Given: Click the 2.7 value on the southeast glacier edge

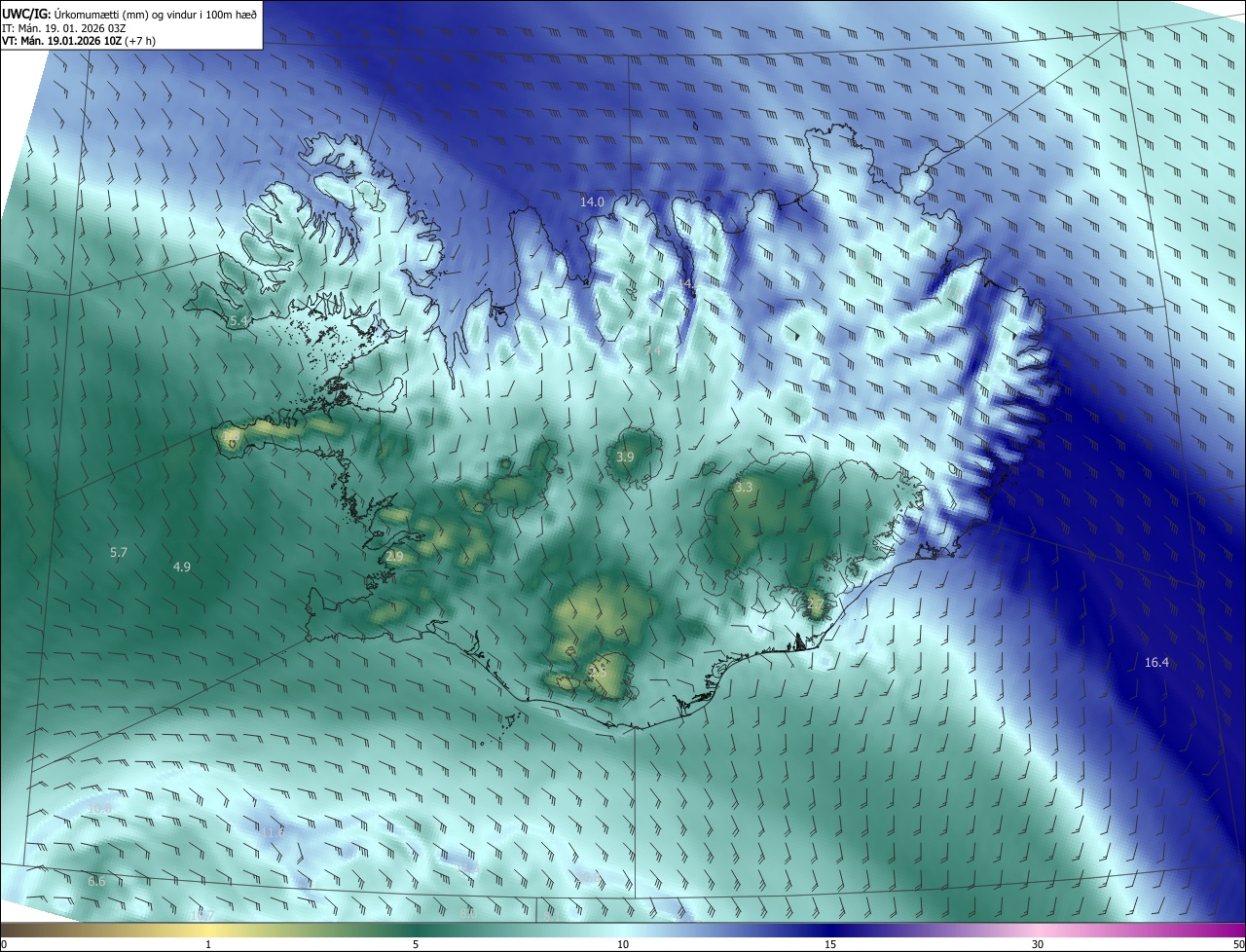Looking at the screenshot, I should coord(816,604).
